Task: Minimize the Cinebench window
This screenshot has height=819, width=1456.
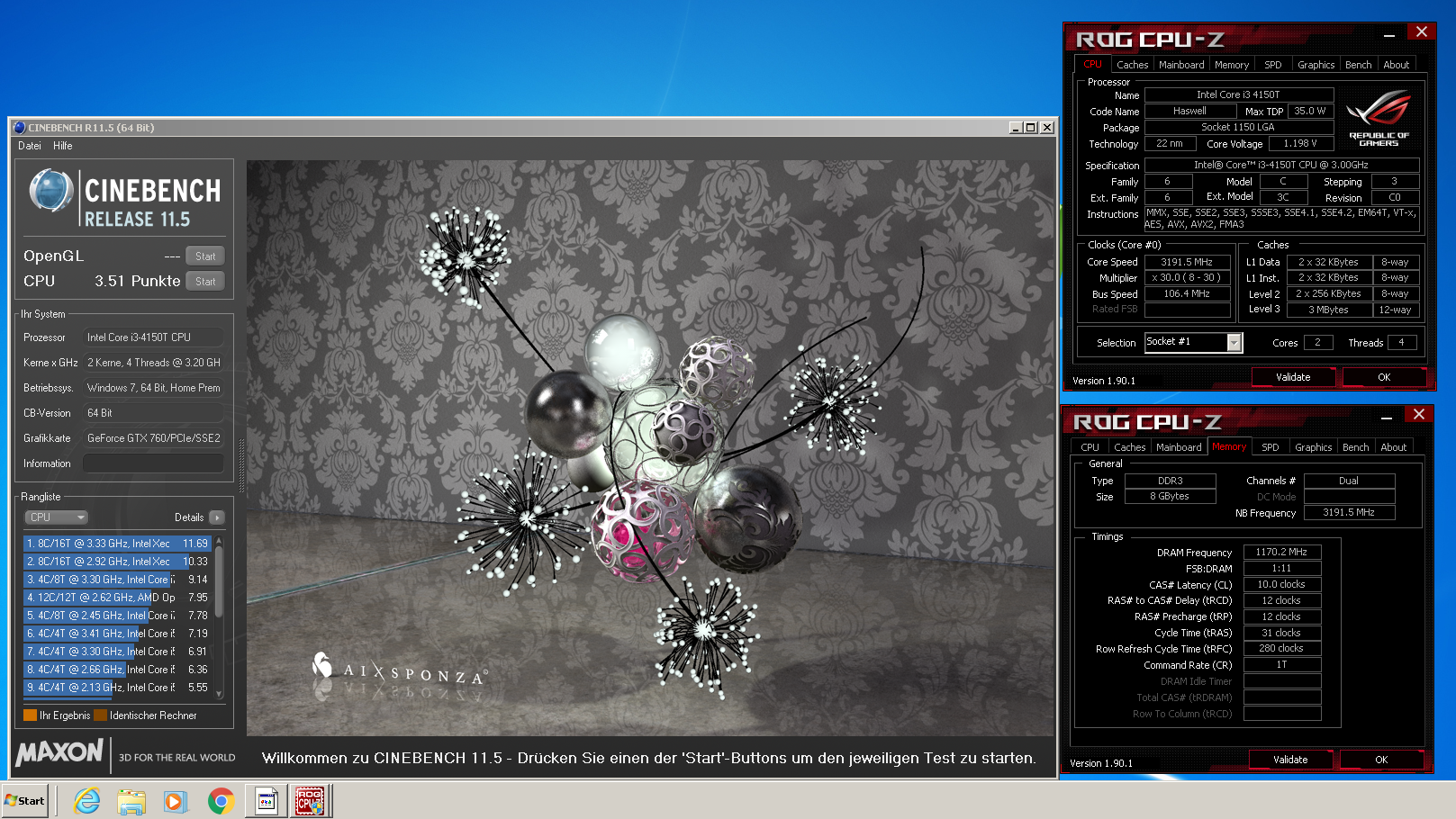Action: point(1016,128)
